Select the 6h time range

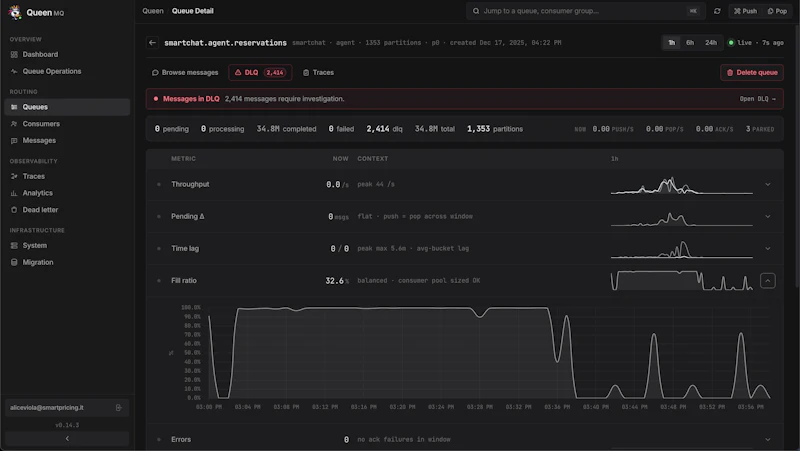(x=690, y=43)
